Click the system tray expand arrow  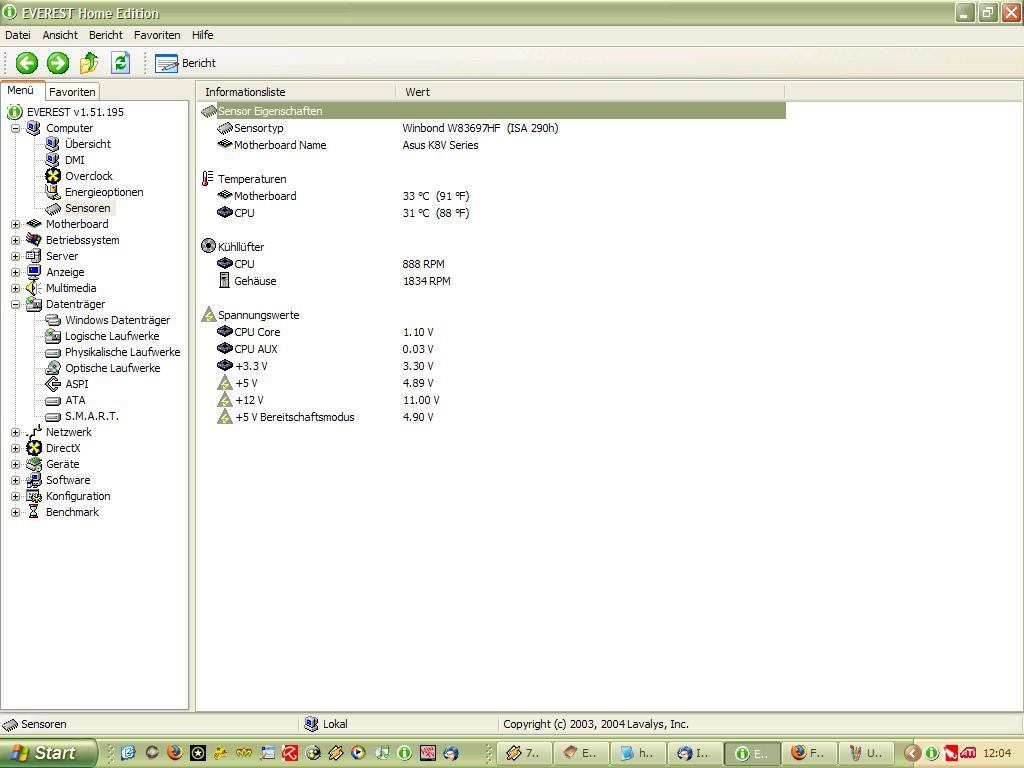point(912,753)
